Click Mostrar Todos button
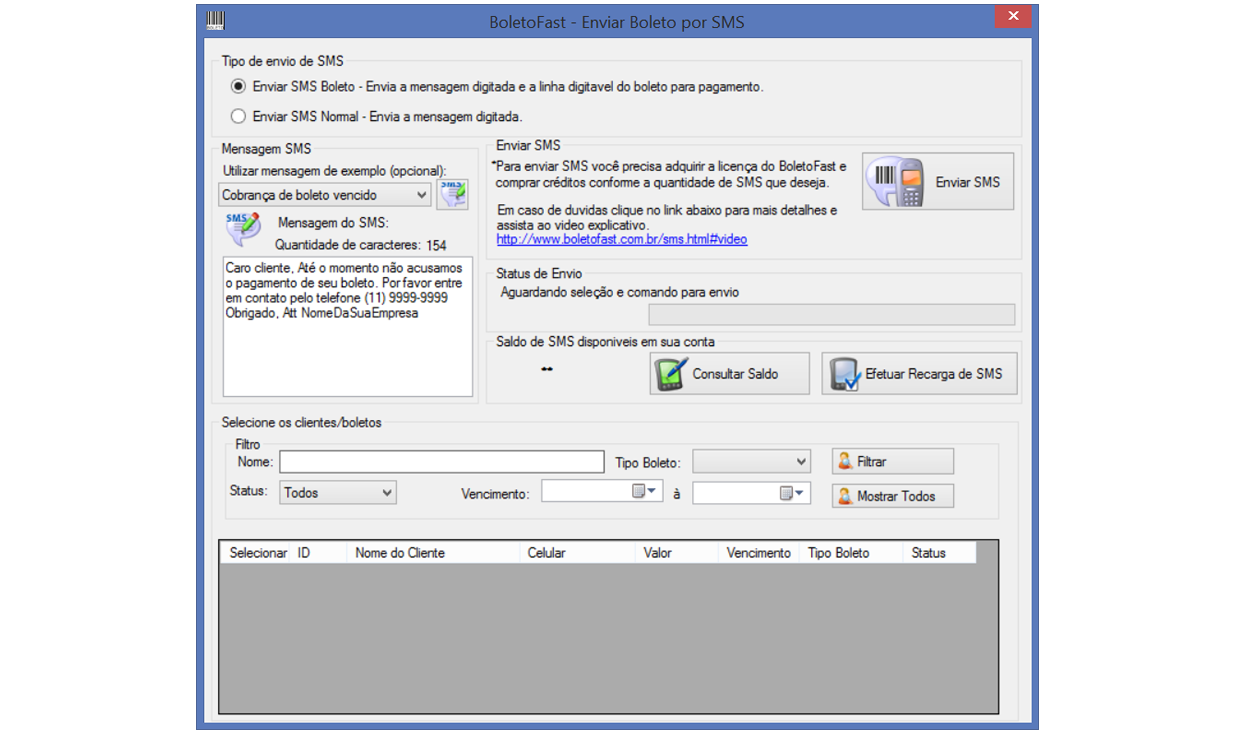This screenshot has height=733, width=1250. [892, 496]
